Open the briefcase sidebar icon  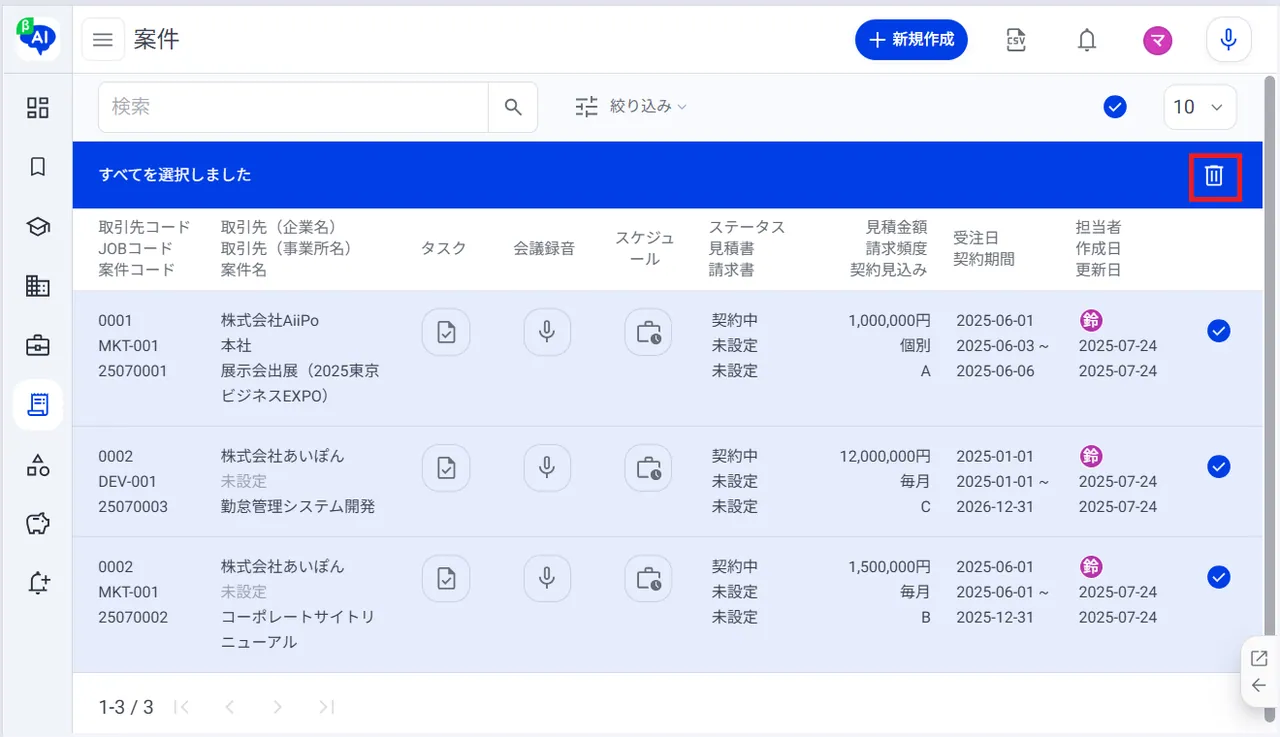tap(38, 346)
